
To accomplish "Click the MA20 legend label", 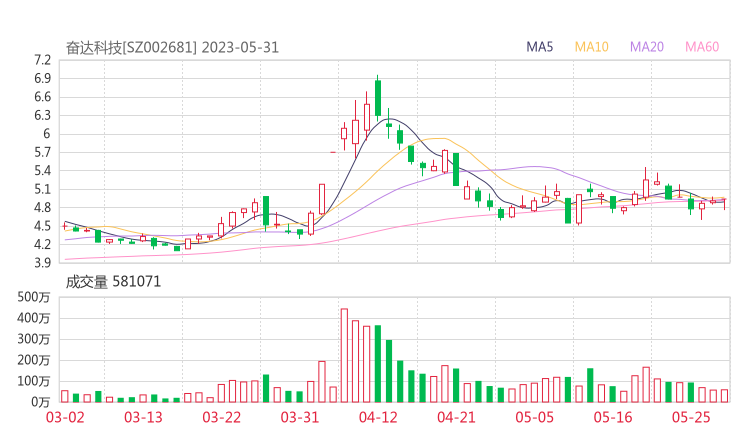I will pos(647,47).
